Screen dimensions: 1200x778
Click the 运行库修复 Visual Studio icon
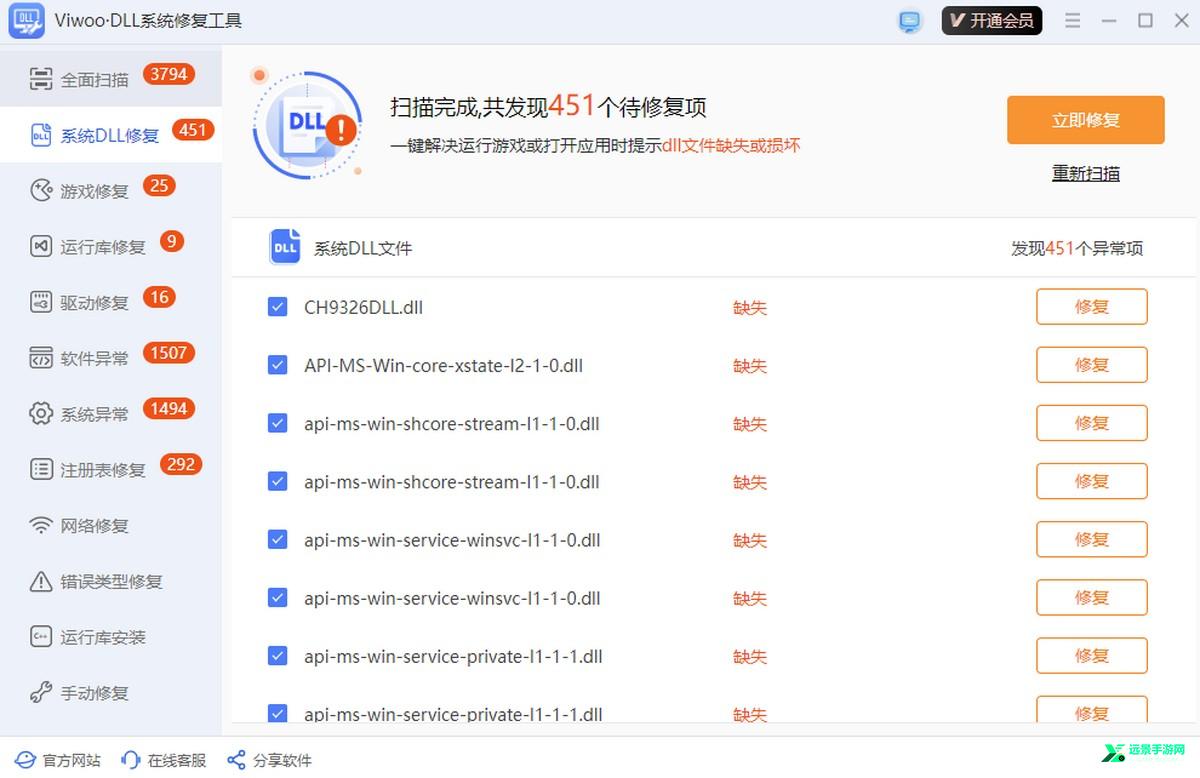pos(41,247)
